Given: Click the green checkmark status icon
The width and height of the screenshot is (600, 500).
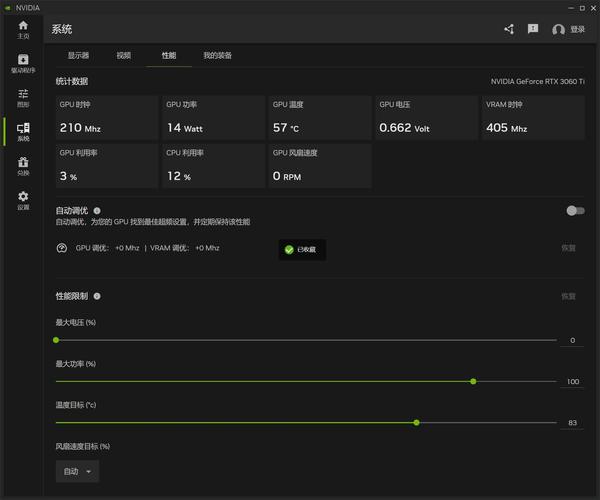Looking at the screenshot, I should (x=289, y=249).
